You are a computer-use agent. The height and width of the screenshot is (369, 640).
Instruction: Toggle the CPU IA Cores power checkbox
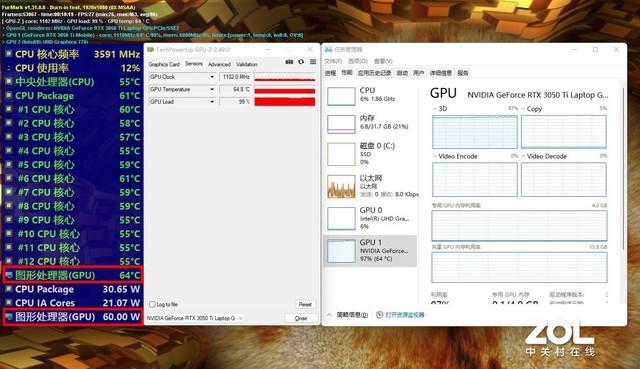(9, 303)
